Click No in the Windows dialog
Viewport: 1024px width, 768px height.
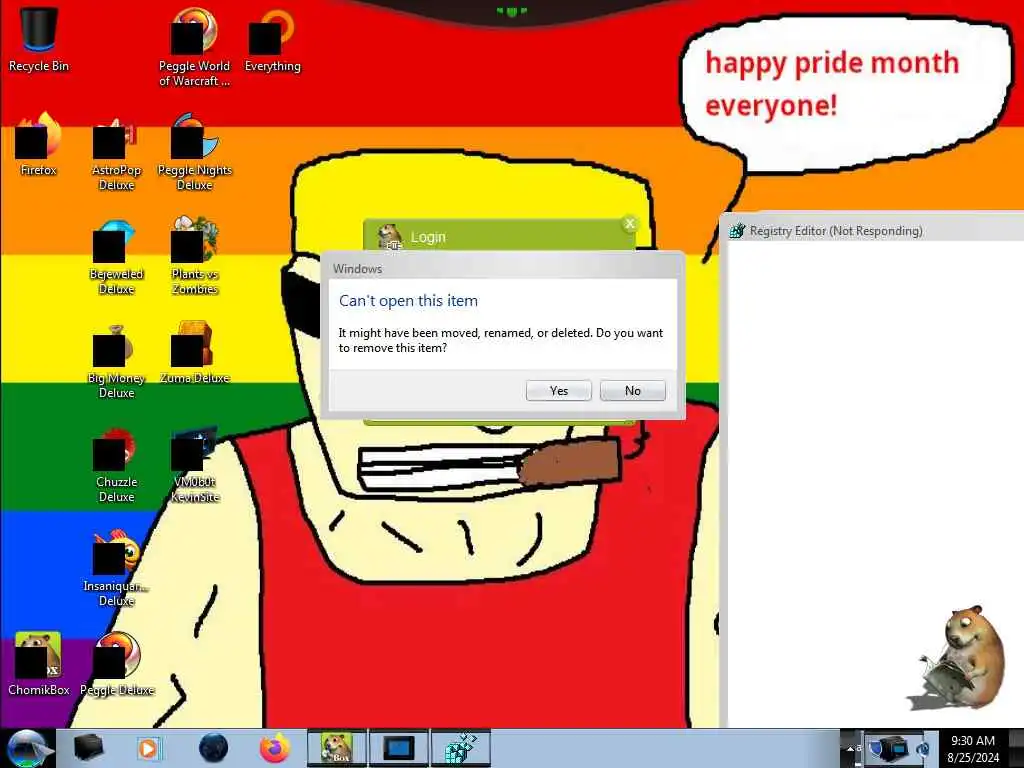tap(632, 391)
